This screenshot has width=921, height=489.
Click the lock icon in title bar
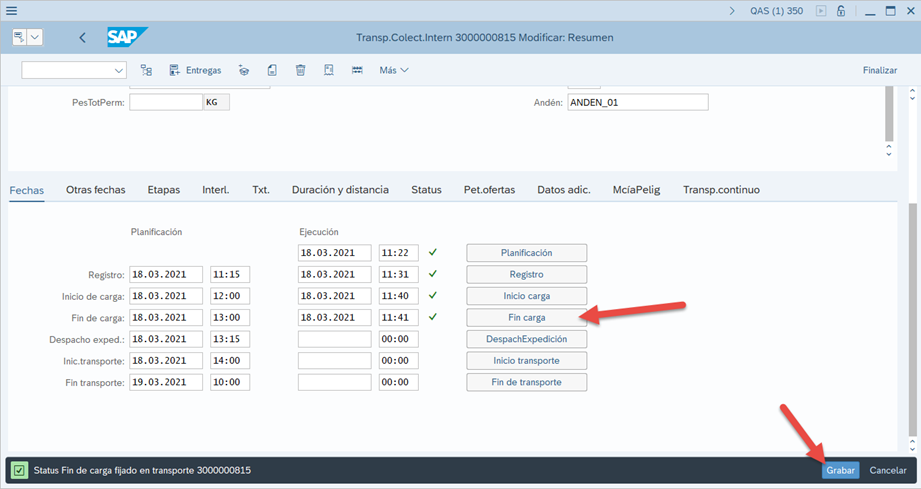(842, 11)
